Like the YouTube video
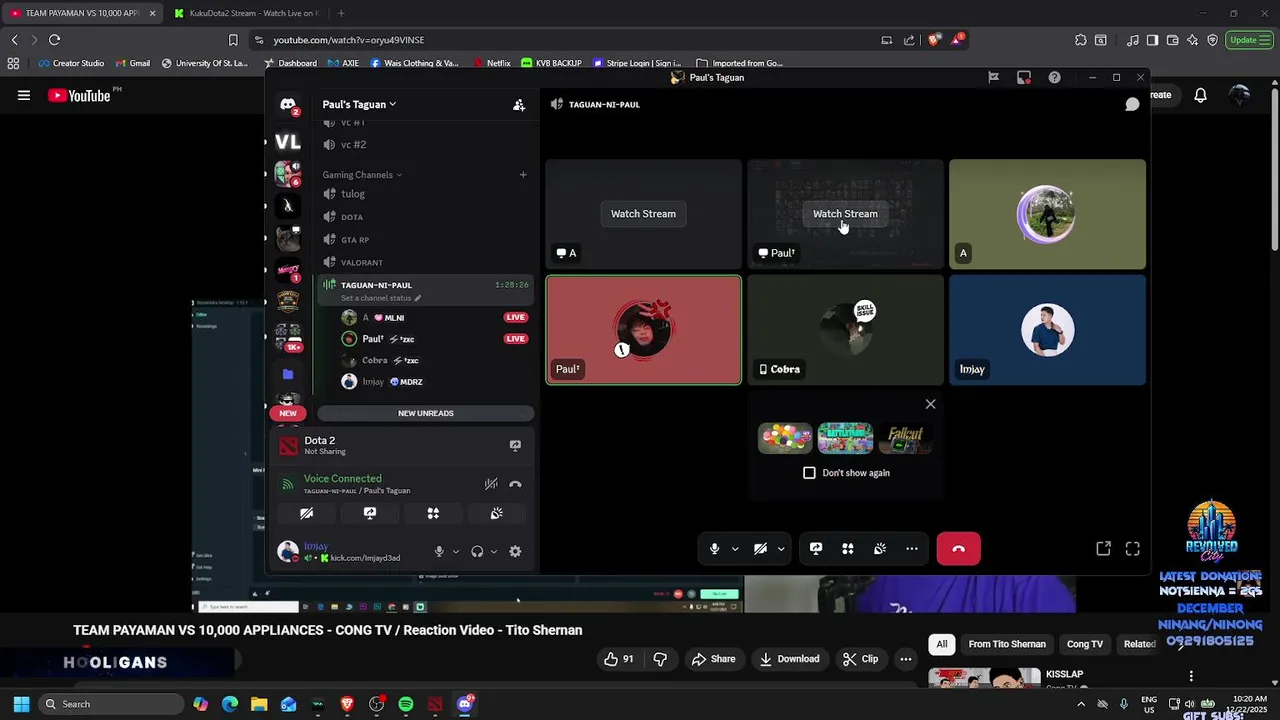This screenshot has width=1280, height=720. tap(619, 659)
